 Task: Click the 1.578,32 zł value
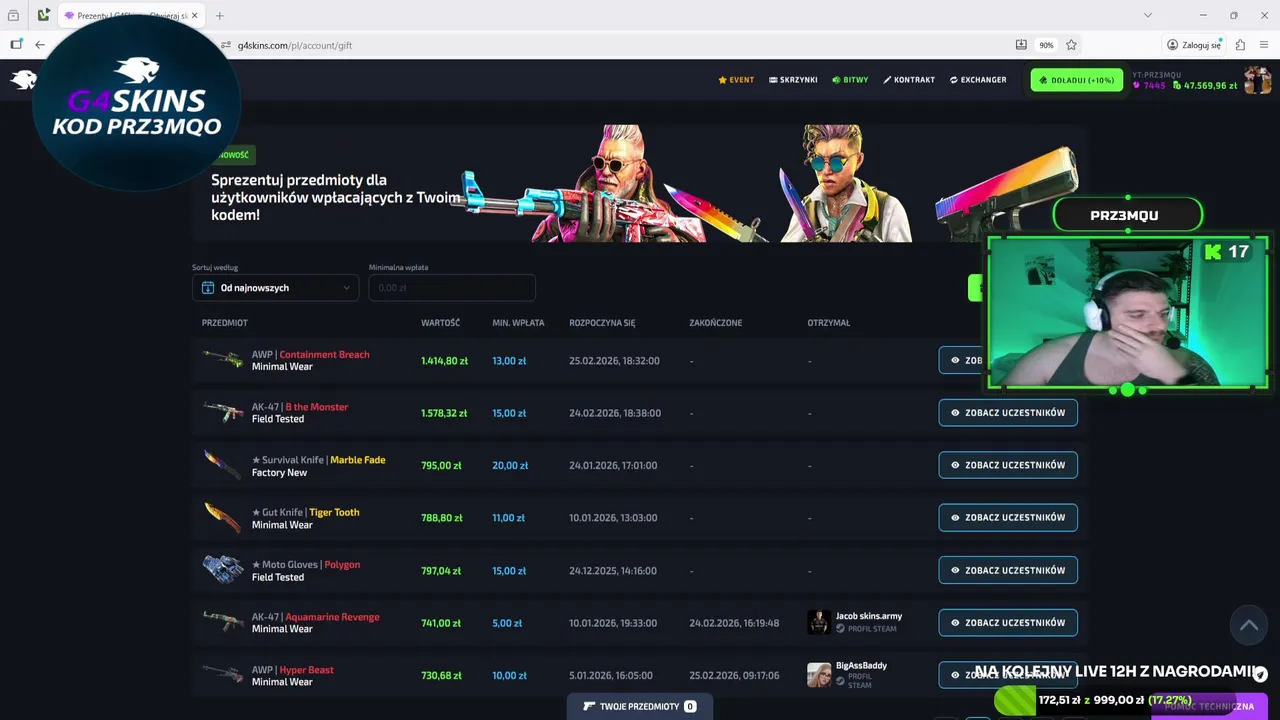(x=444, y=413)
